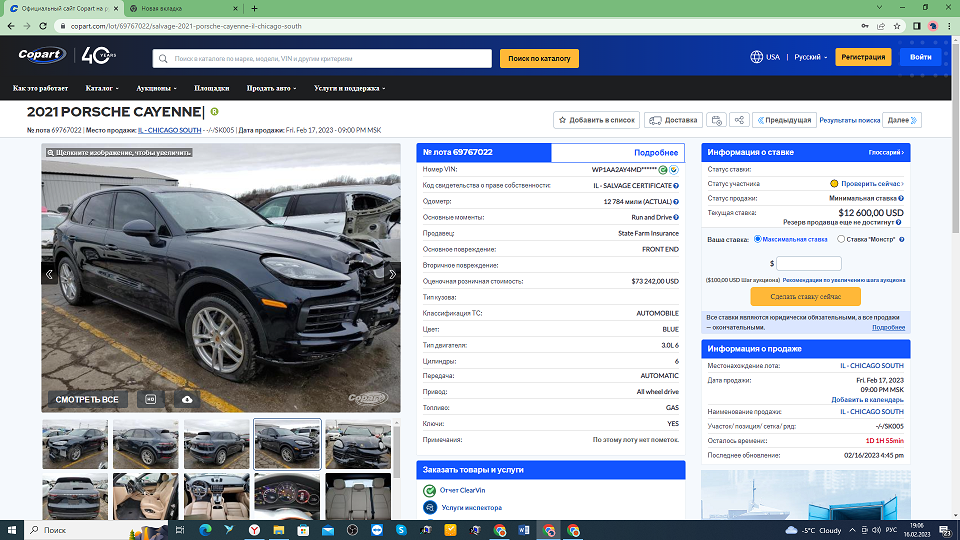Viewport: 960px width, 540px height.
Task: Click the search magnifier icon in catalog field
Action: (x=163, y=59)
